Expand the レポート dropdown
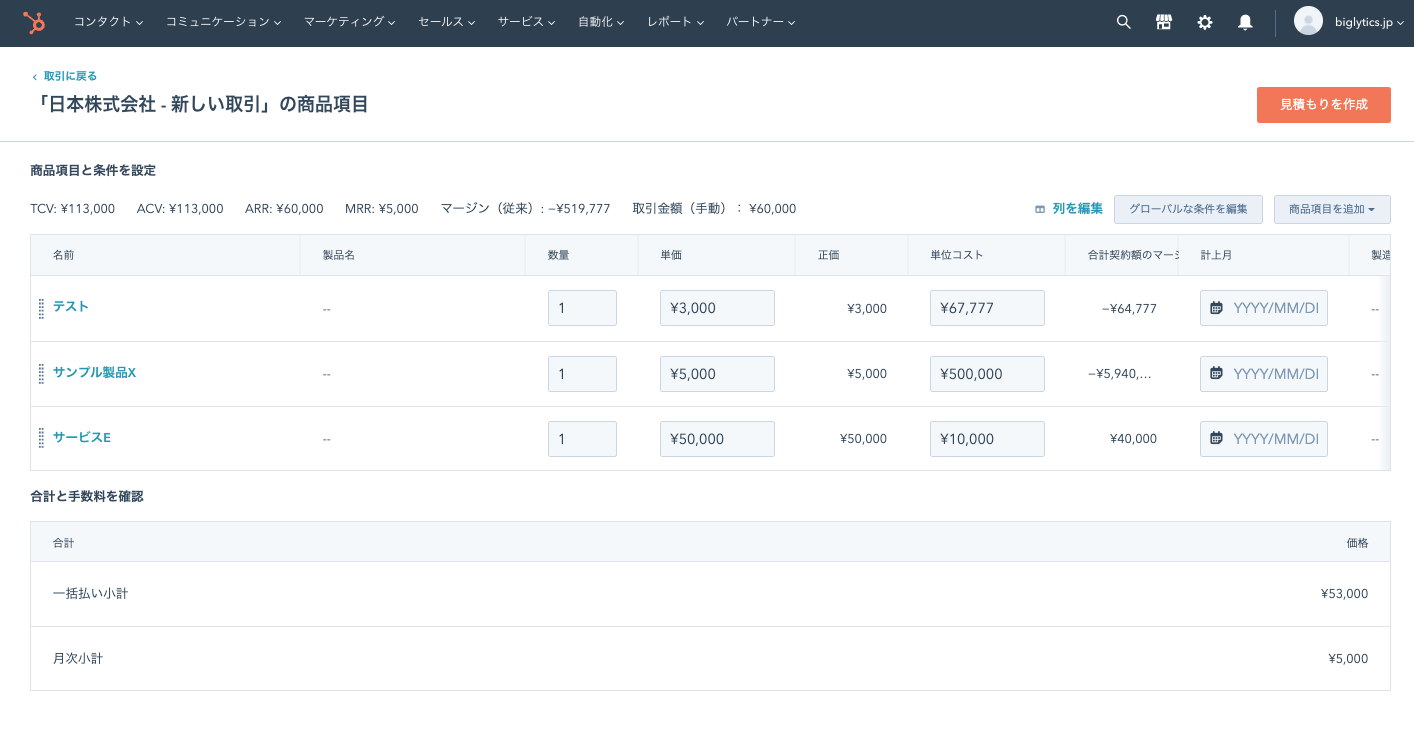 [x=675, y=22]
